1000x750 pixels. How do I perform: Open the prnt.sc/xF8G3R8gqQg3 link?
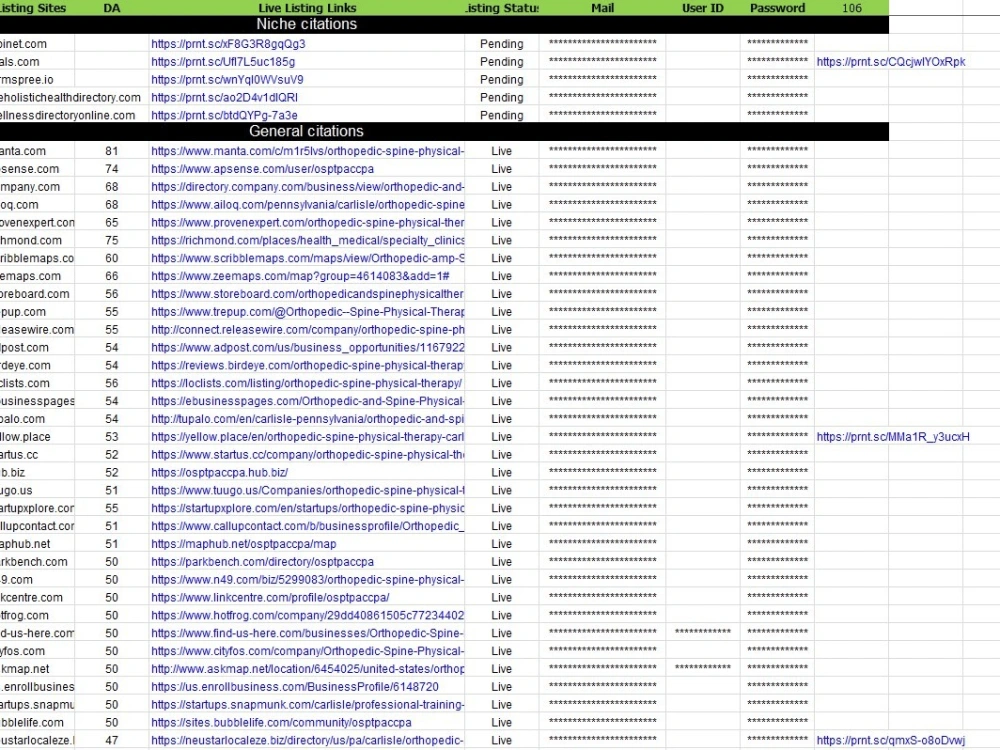pyautogui.click(x=228, y=44)
